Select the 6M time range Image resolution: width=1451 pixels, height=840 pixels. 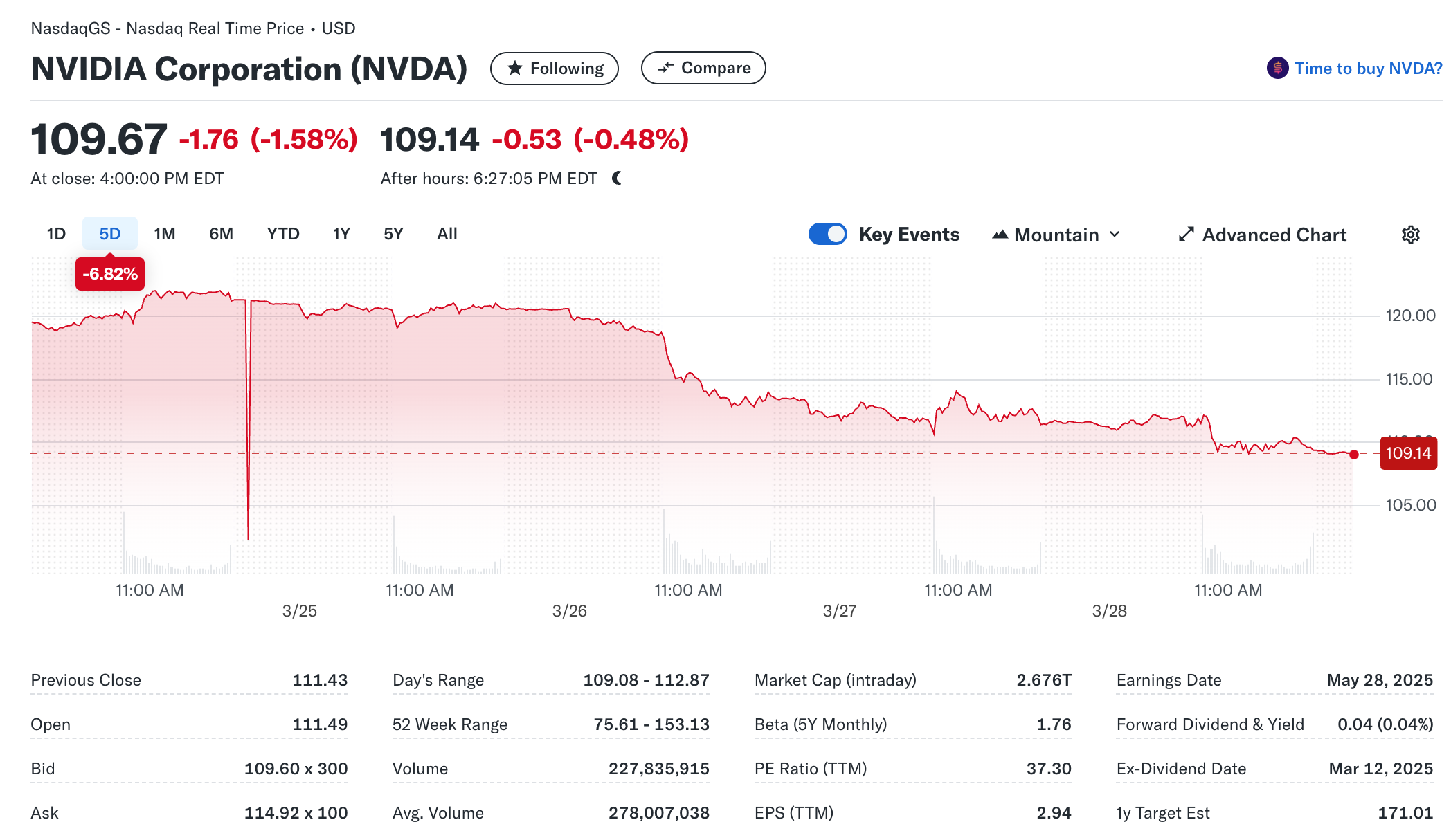(x=221, y=234)
